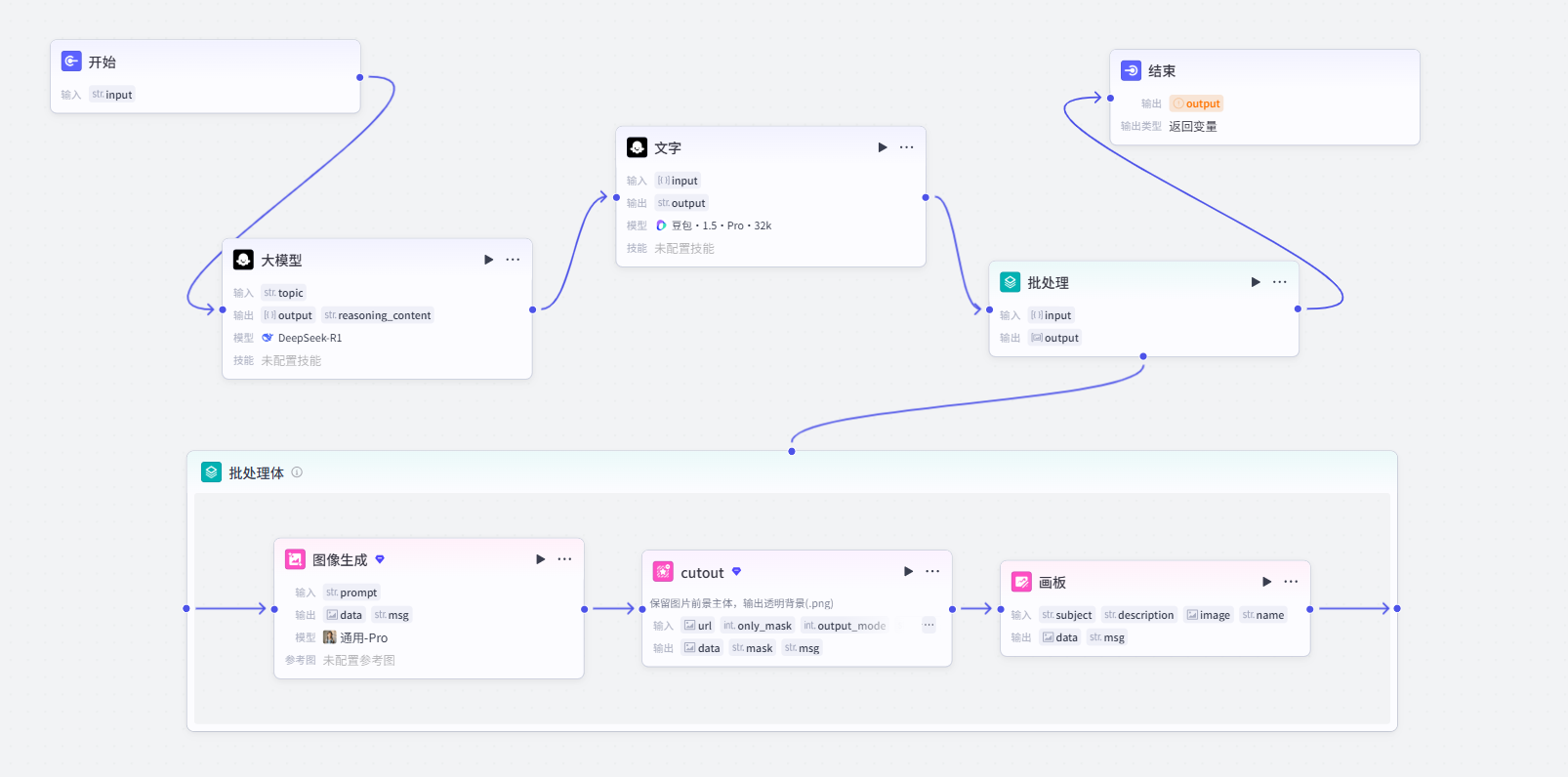Viewport: 1568px width, 777px height.
Task: Click the 结束 end node icon
Action: (x=1131, y=70)
